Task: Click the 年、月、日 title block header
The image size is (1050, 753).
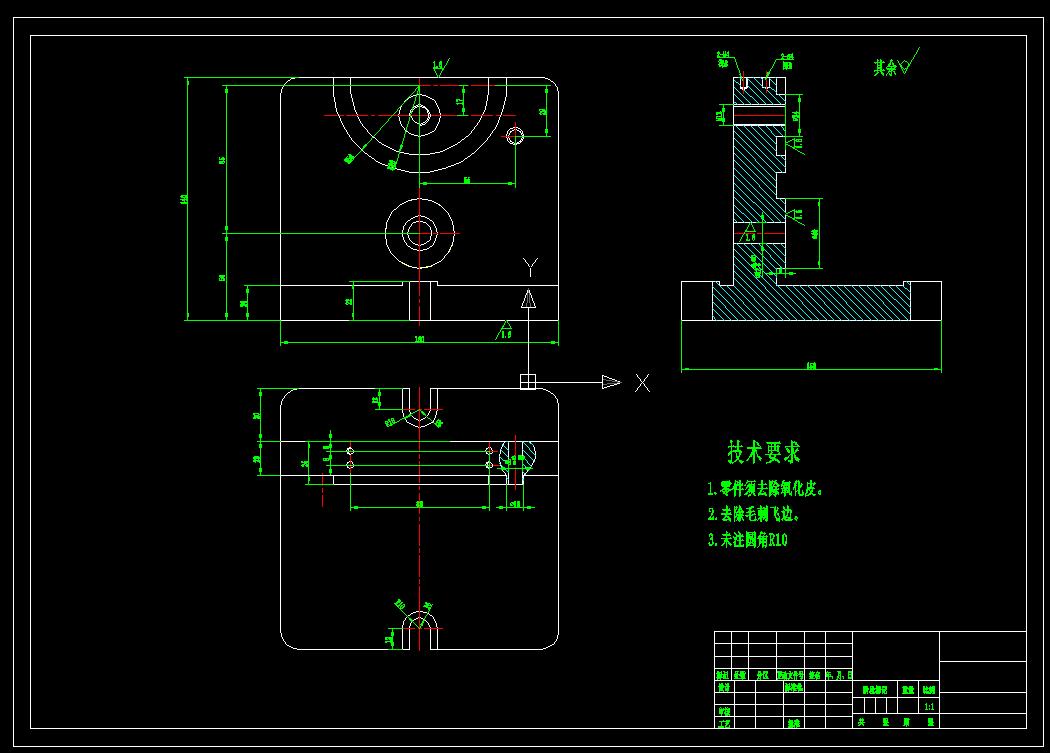Action: click(x=839, y=675)
